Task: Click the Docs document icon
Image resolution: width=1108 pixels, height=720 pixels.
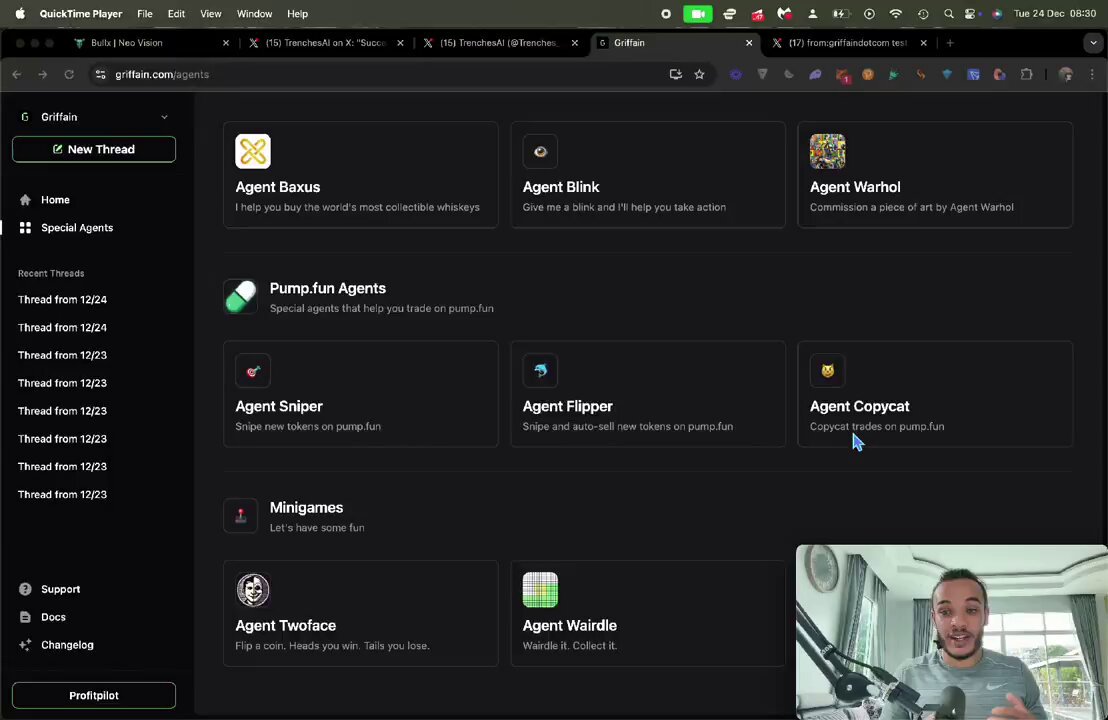Action: (x=25, y=617)
